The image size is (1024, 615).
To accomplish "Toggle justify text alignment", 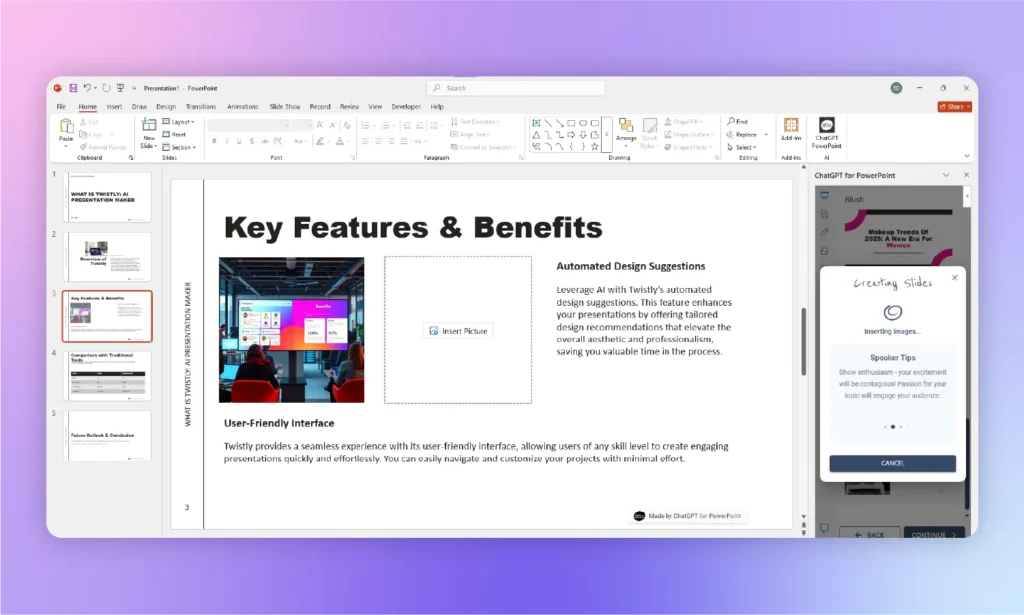I will (404, 141).
